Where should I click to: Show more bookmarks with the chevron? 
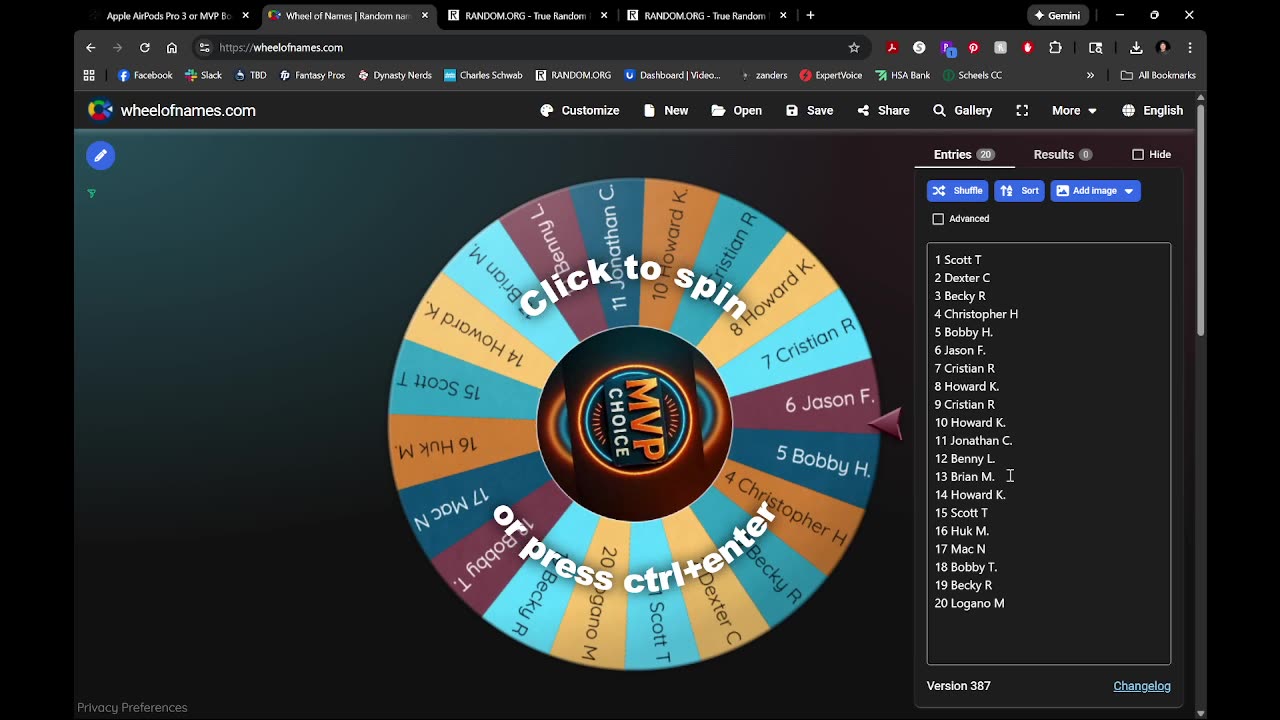[1090, 75]
